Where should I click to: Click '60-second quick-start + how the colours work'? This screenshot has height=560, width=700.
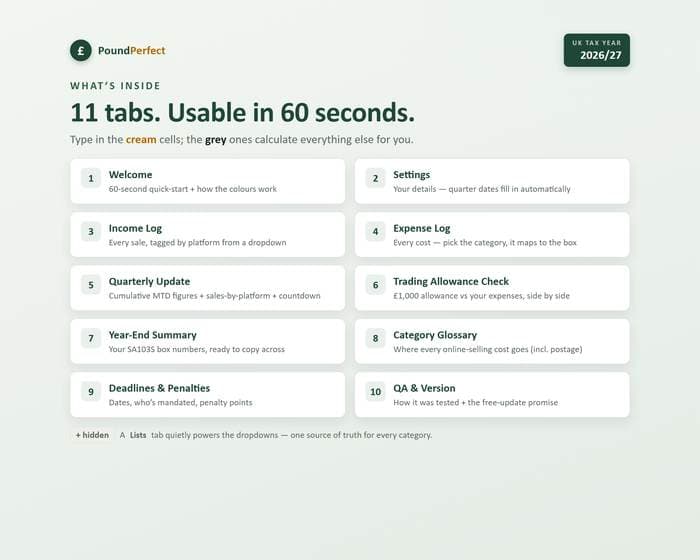point(193,189)
